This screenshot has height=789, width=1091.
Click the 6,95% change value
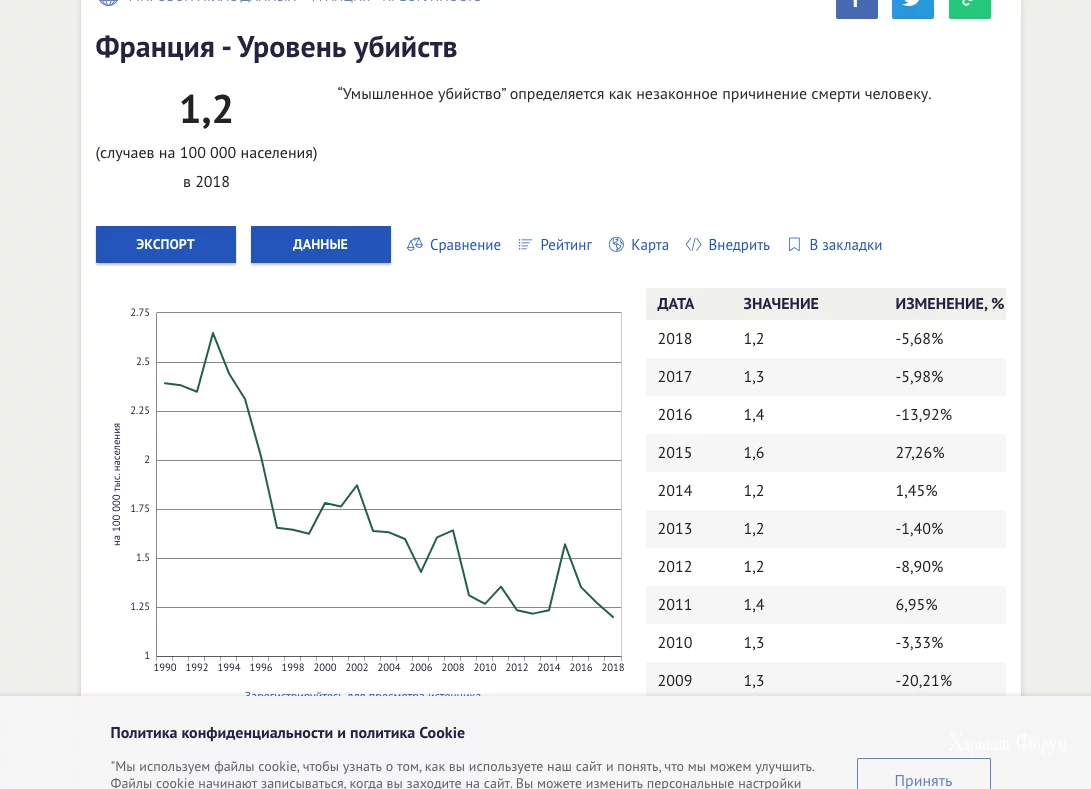(x=916, y=605)
